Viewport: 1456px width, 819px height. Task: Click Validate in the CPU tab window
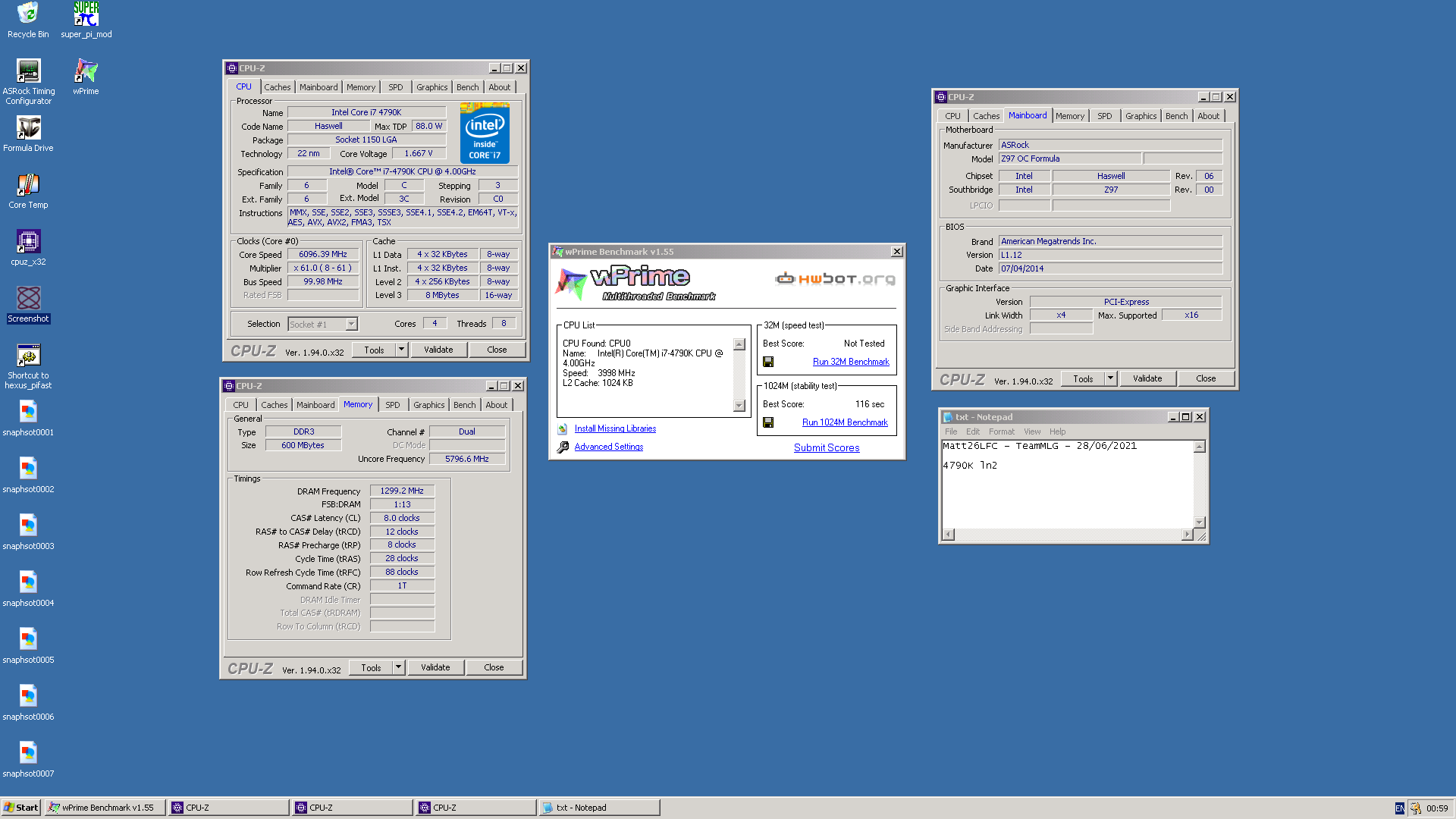(x=438, y=350)
